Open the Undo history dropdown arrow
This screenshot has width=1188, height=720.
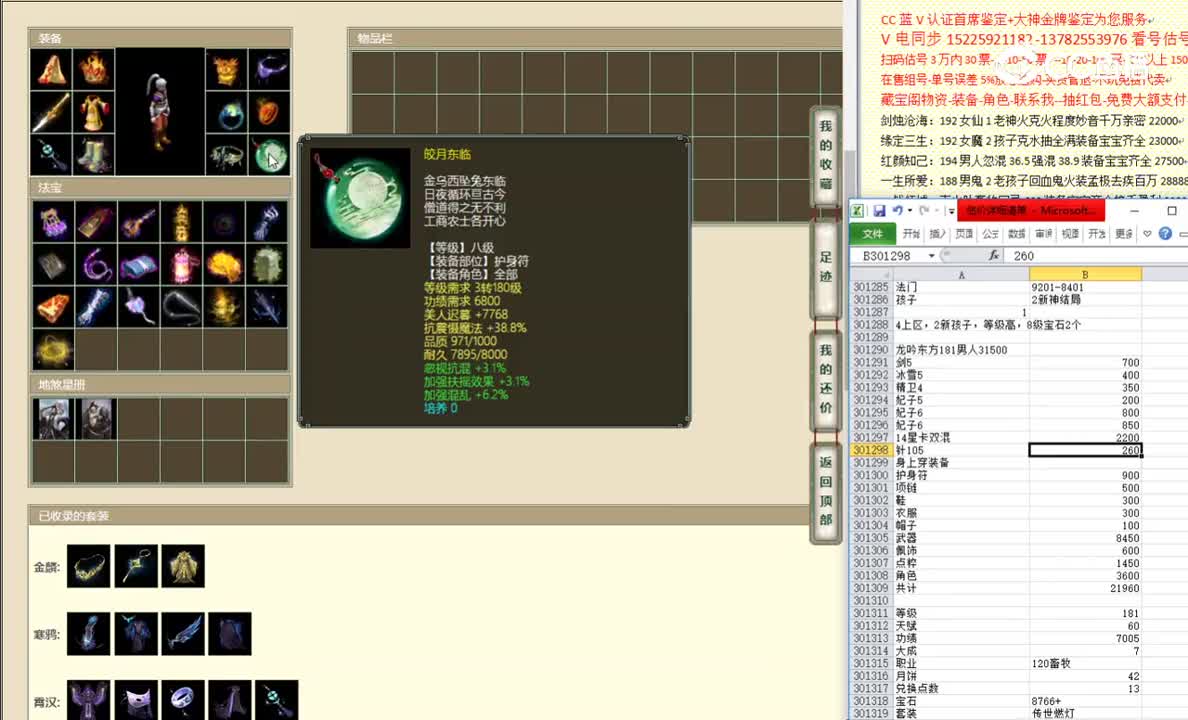coord(910,211)
